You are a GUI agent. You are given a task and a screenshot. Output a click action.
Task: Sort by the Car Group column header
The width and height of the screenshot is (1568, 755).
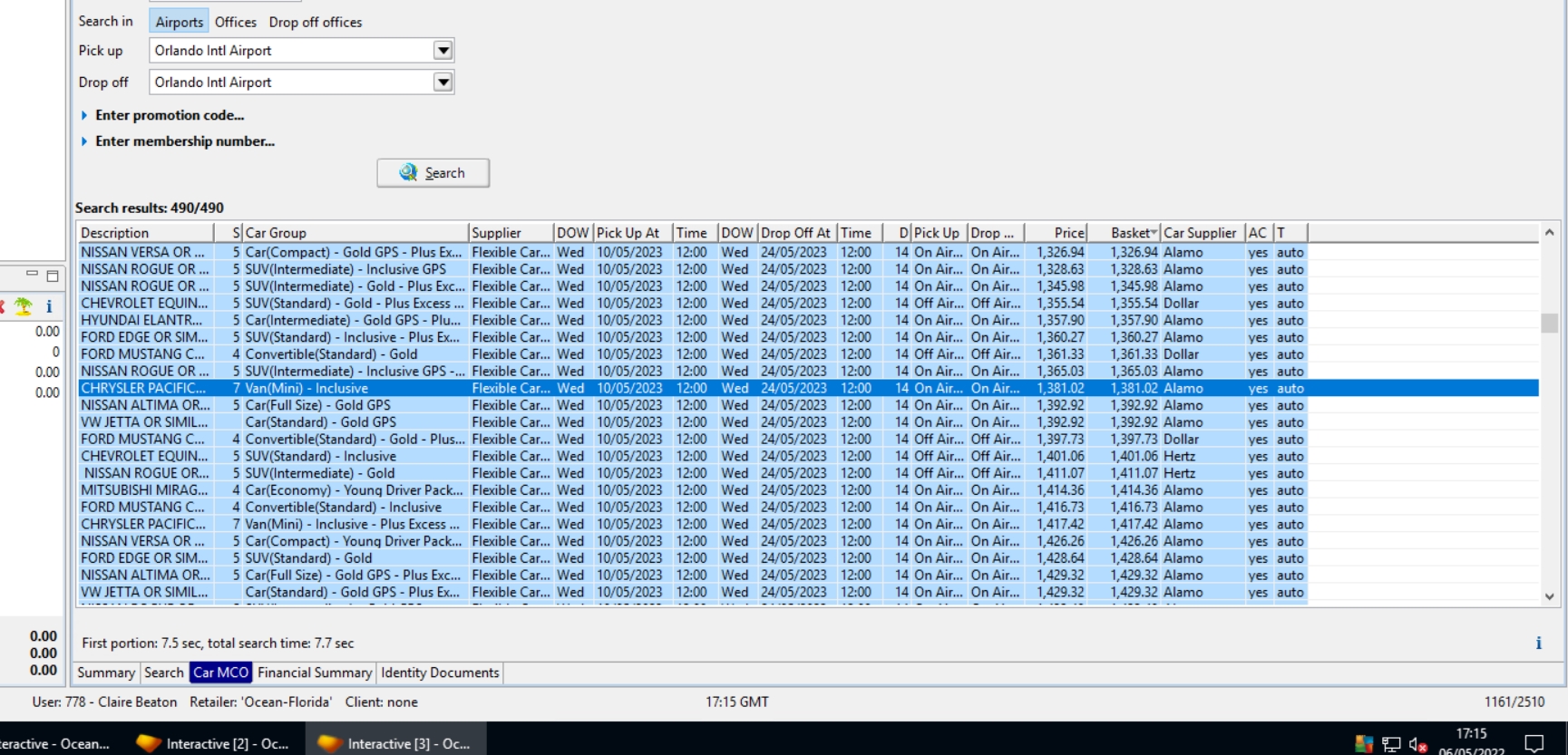[355, 233]
